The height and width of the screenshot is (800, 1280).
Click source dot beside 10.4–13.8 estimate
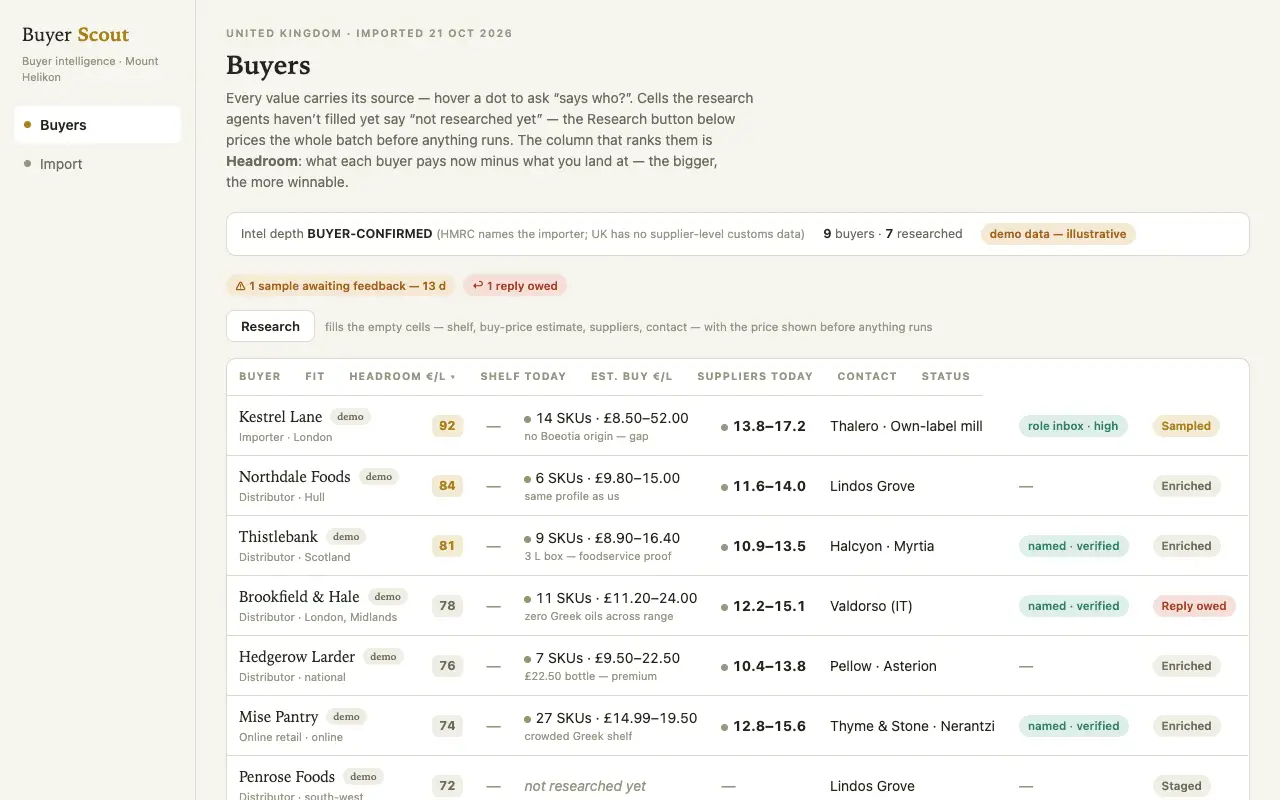pos(725,667)
